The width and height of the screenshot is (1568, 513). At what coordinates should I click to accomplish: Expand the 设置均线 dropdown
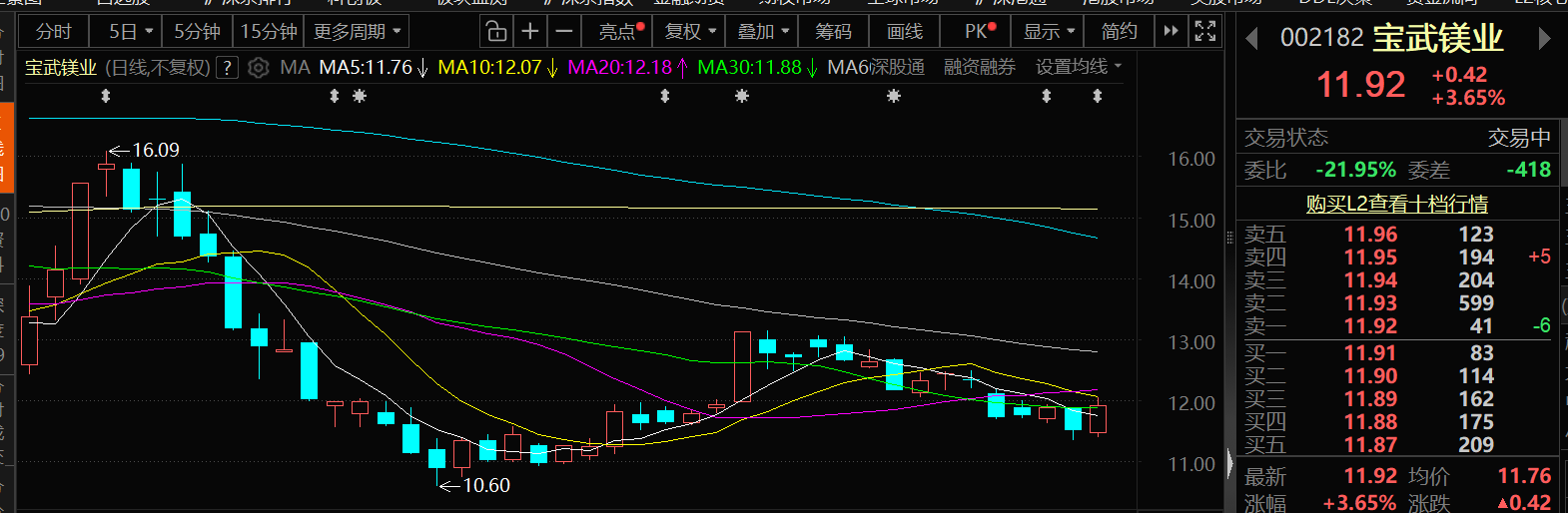point(1079,67)
